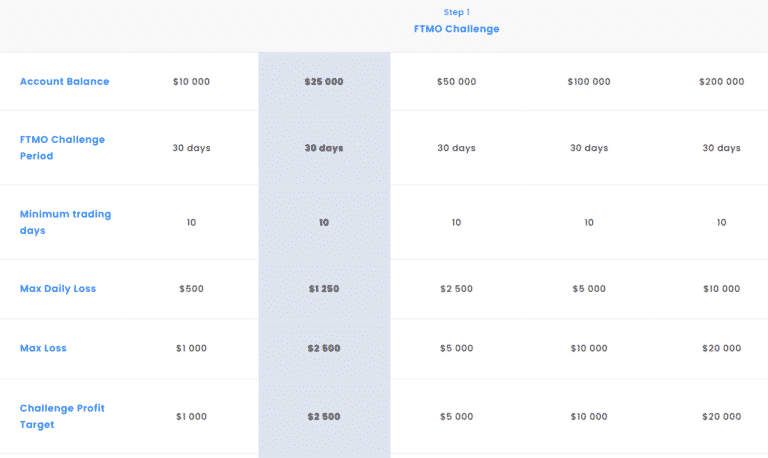Pick the $200 000 account balance
Viewport: 768px width, 458px height.
pos(721,82)
